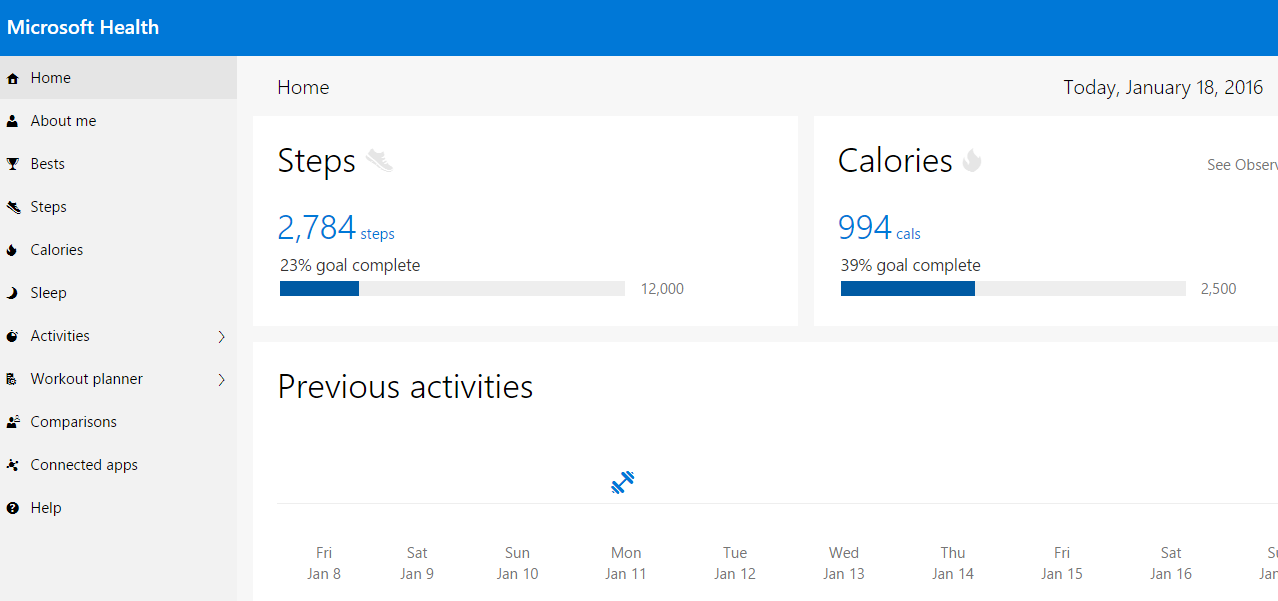This screenshot has width=1278, height=601.
Task: Click the Microsoft Health header title
Action: pos(83,27)
